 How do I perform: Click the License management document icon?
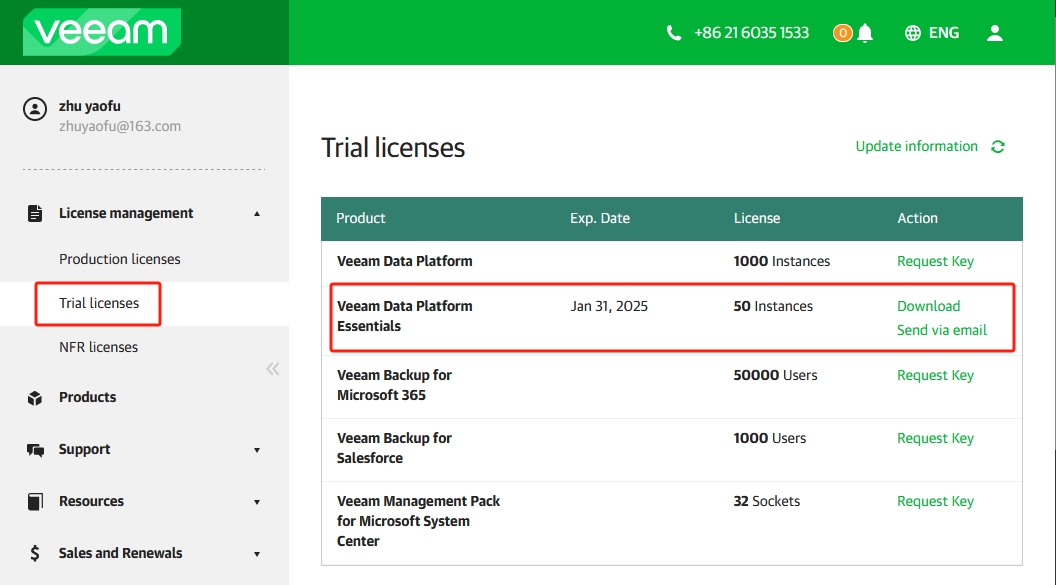[35, 213]
